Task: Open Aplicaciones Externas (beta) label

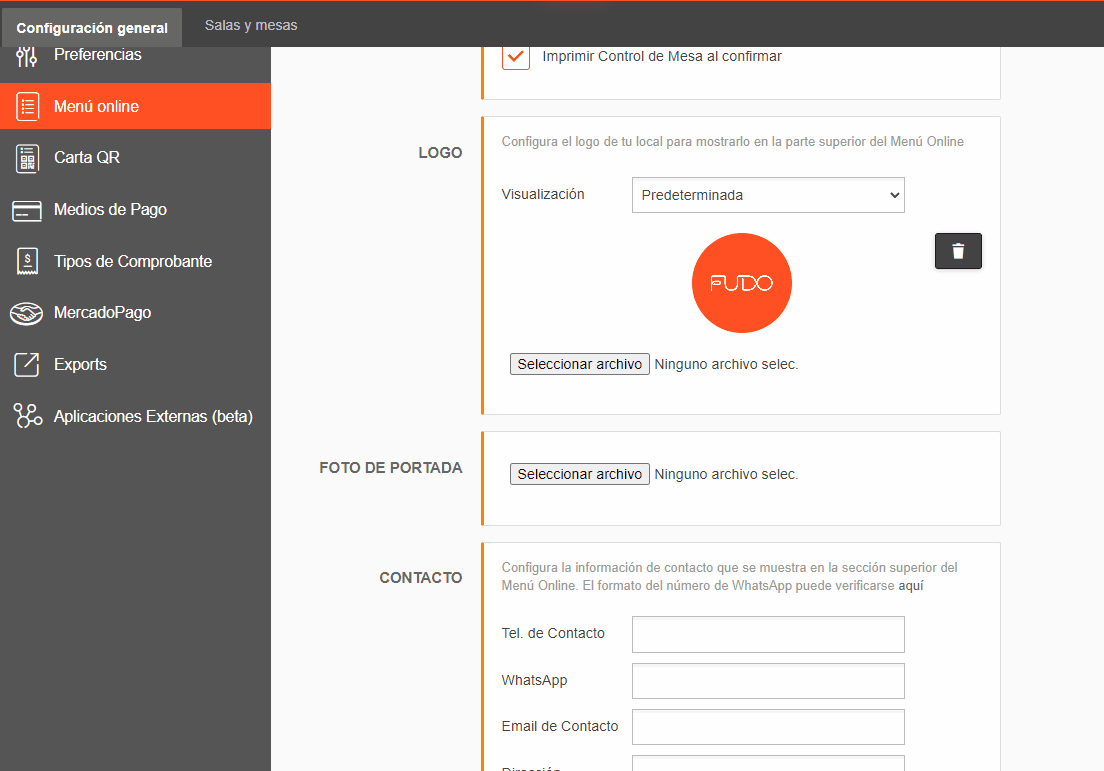Action: click(x=153, y=416)
